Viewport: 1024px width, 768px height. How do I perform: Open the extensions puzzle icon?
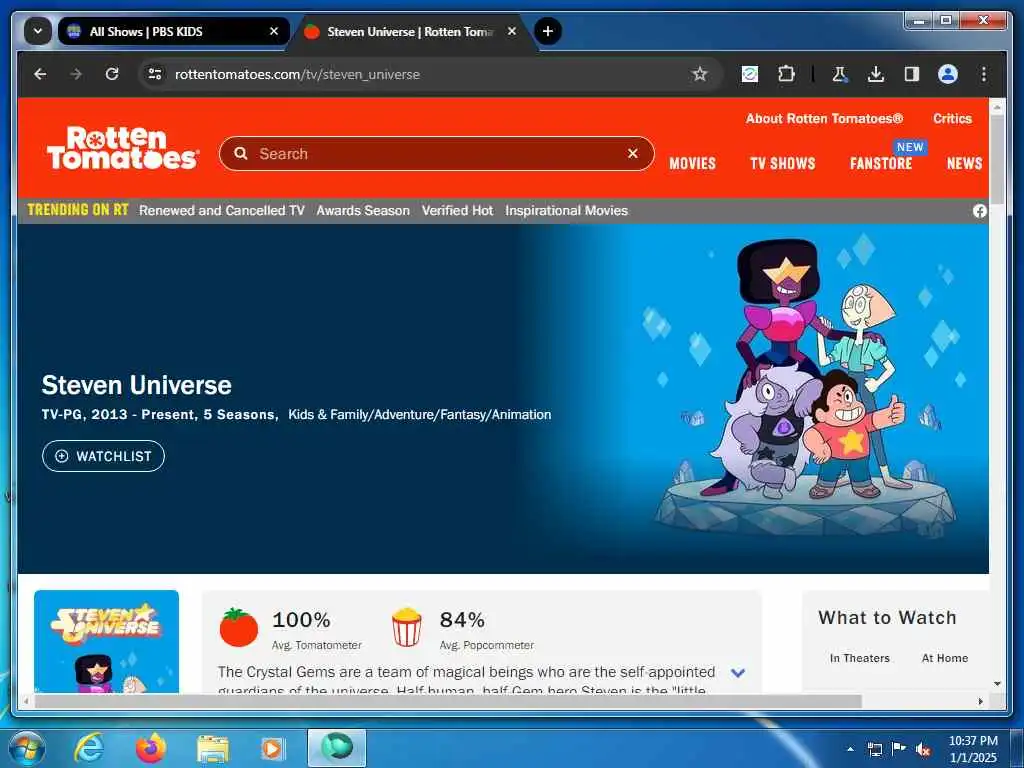click(x=786, y=74)
